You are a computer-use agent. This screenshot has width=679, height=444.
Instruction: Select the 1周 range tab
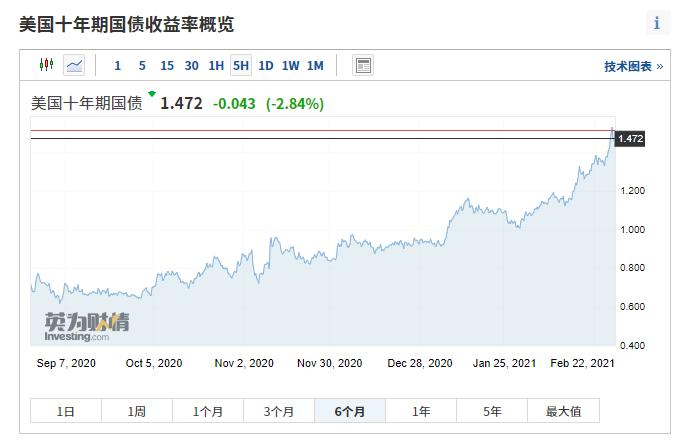[137, 411]
